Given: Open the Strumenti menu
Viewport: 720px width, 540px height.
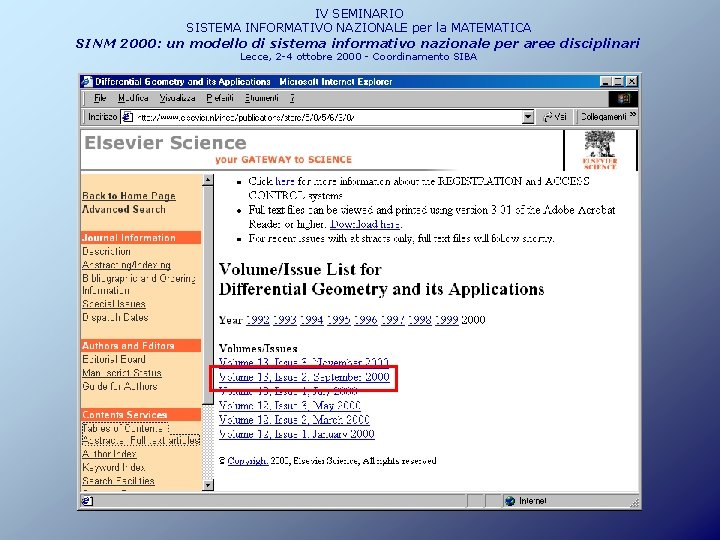Looking at the screenshot, I should [x=261, y=98].
